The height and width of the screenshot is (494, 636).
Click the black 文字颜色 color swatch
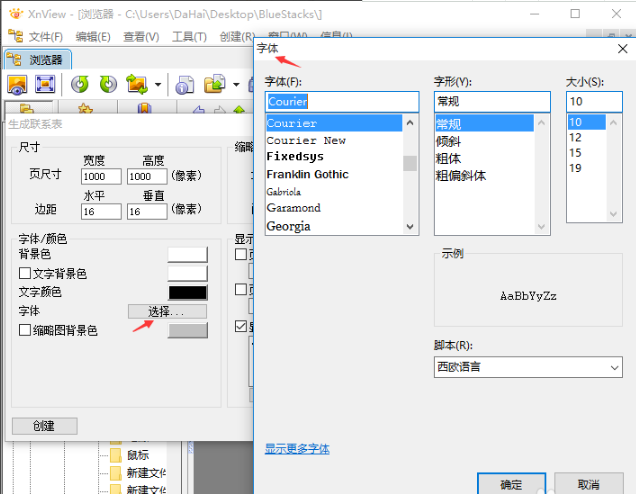pos(187,293)
